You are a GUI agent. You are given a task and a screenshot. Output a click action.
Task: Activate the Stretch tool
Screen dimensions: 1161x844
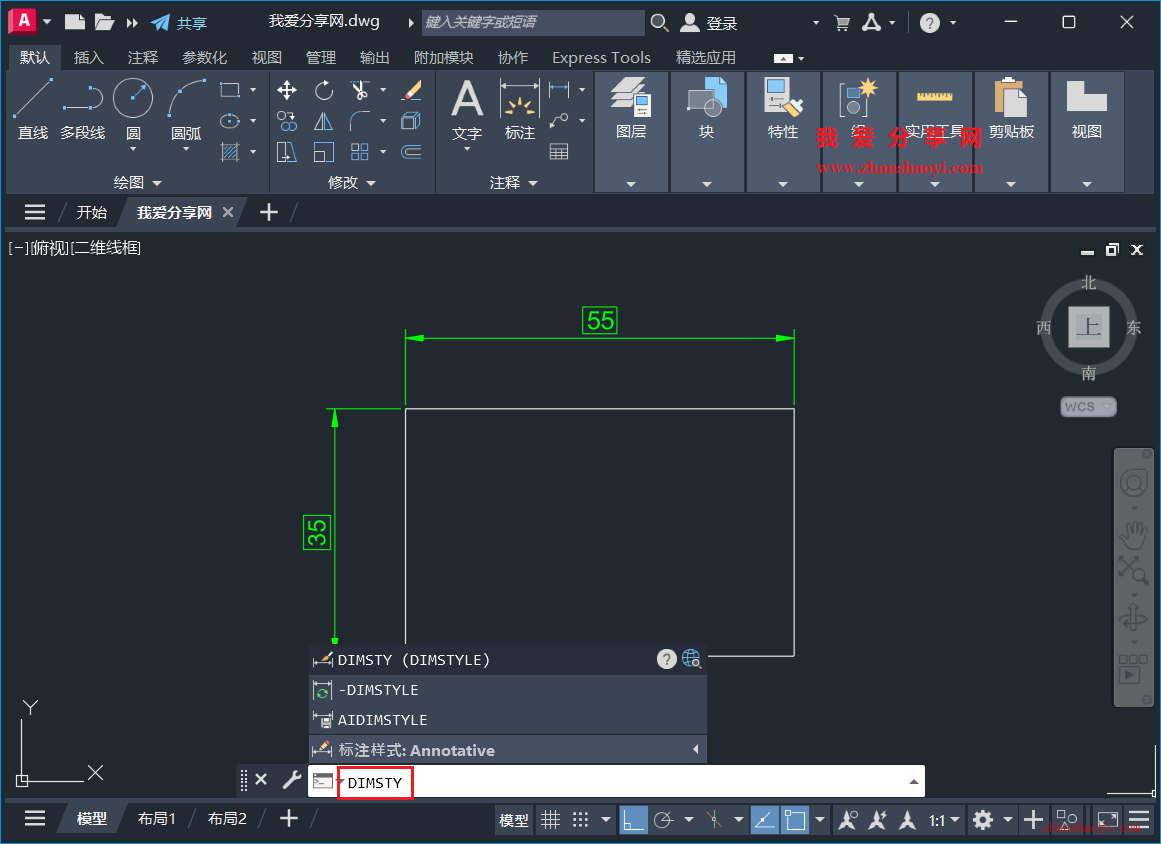point(287,152)
